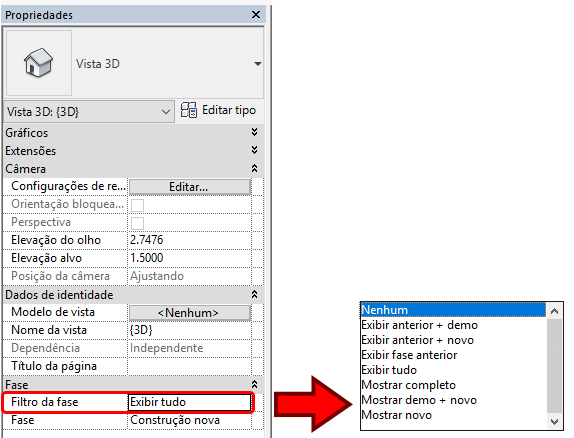Click the filter list scrollbar down arrow
Viewport: 574px width, 438px height.
point(555,422)
